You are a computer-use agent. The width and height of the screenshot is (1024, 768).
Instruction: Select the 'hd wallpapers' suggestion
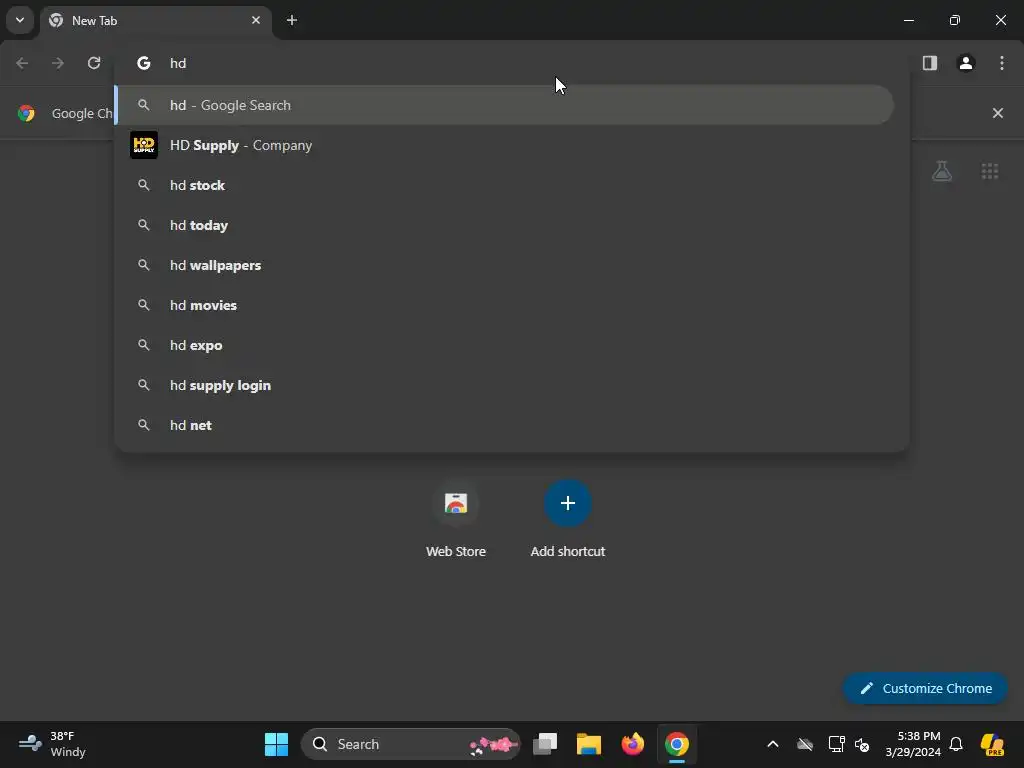point(504,265)
